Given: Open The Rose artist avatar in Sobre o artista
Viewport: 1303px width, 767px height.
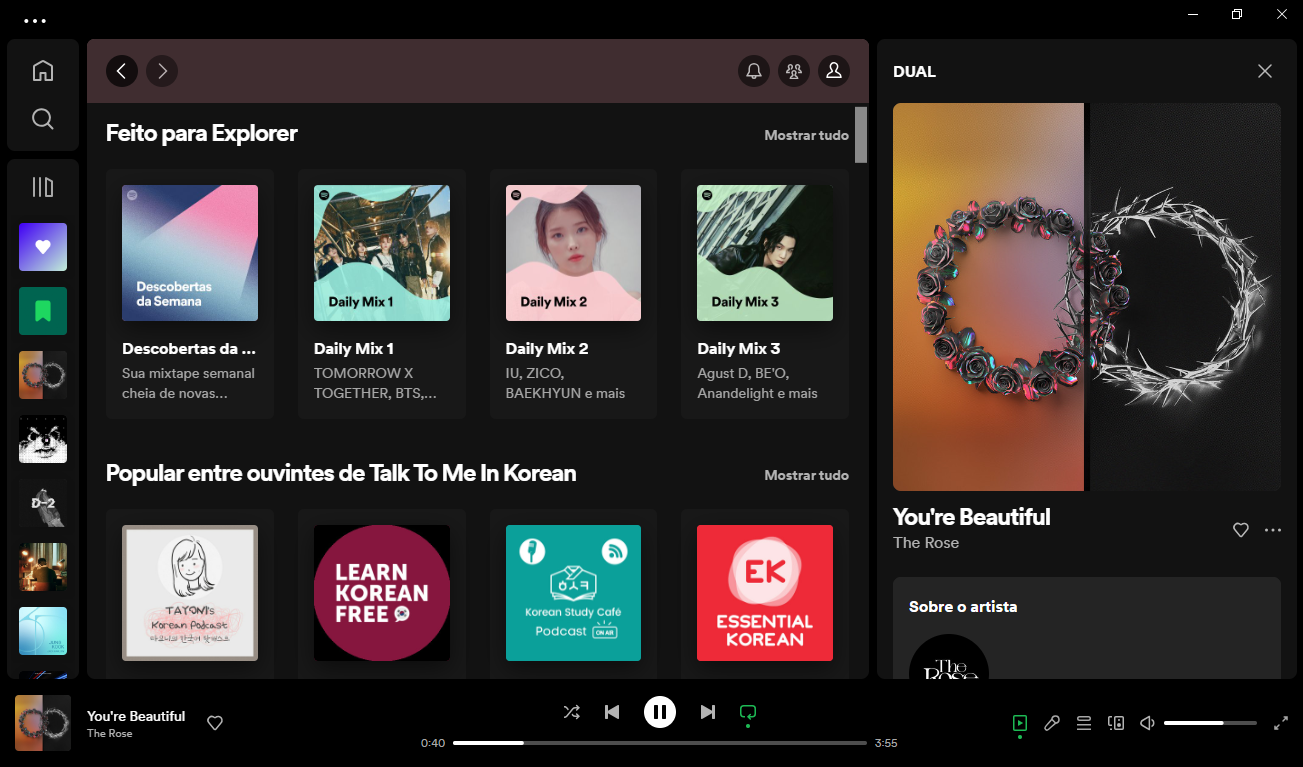Looking at the screenshot, I should (949, 657).
